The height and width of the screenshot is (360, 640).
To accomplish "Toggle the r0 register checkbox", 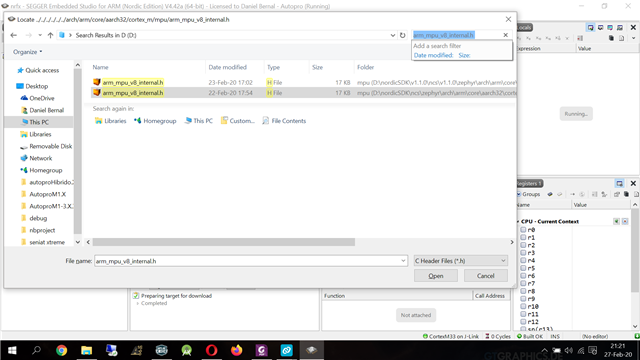I will point(523,230).
